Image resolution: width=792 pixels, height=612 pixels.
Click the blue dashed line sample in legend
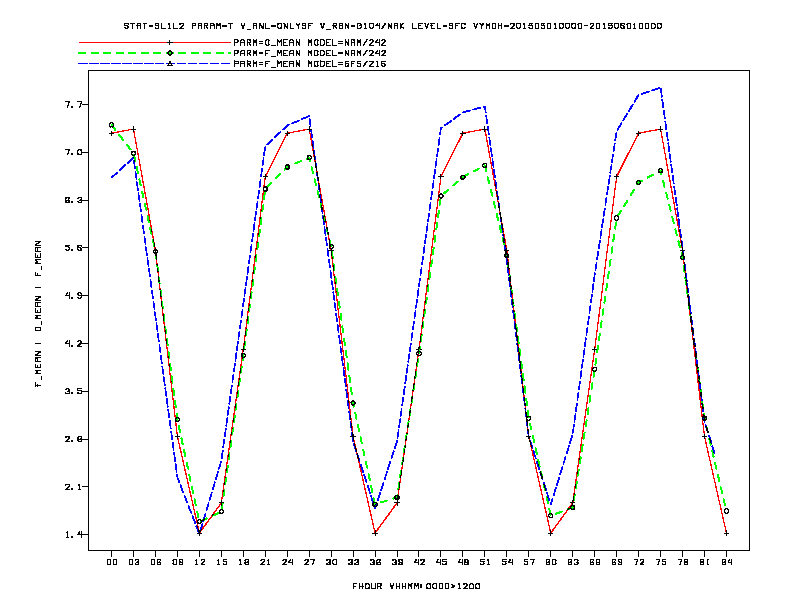pos(155,64)
